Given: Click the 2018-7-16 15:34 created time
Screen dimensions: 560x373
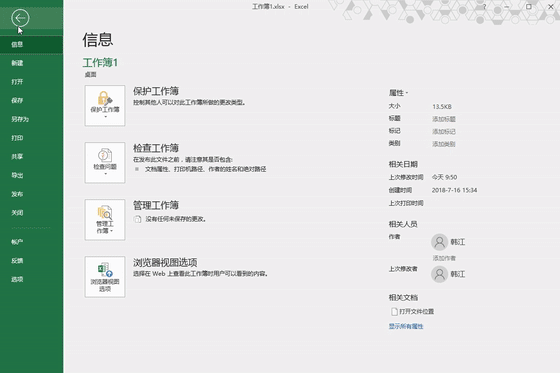Looking at the screenshot, I should click(x=454, y=190).
